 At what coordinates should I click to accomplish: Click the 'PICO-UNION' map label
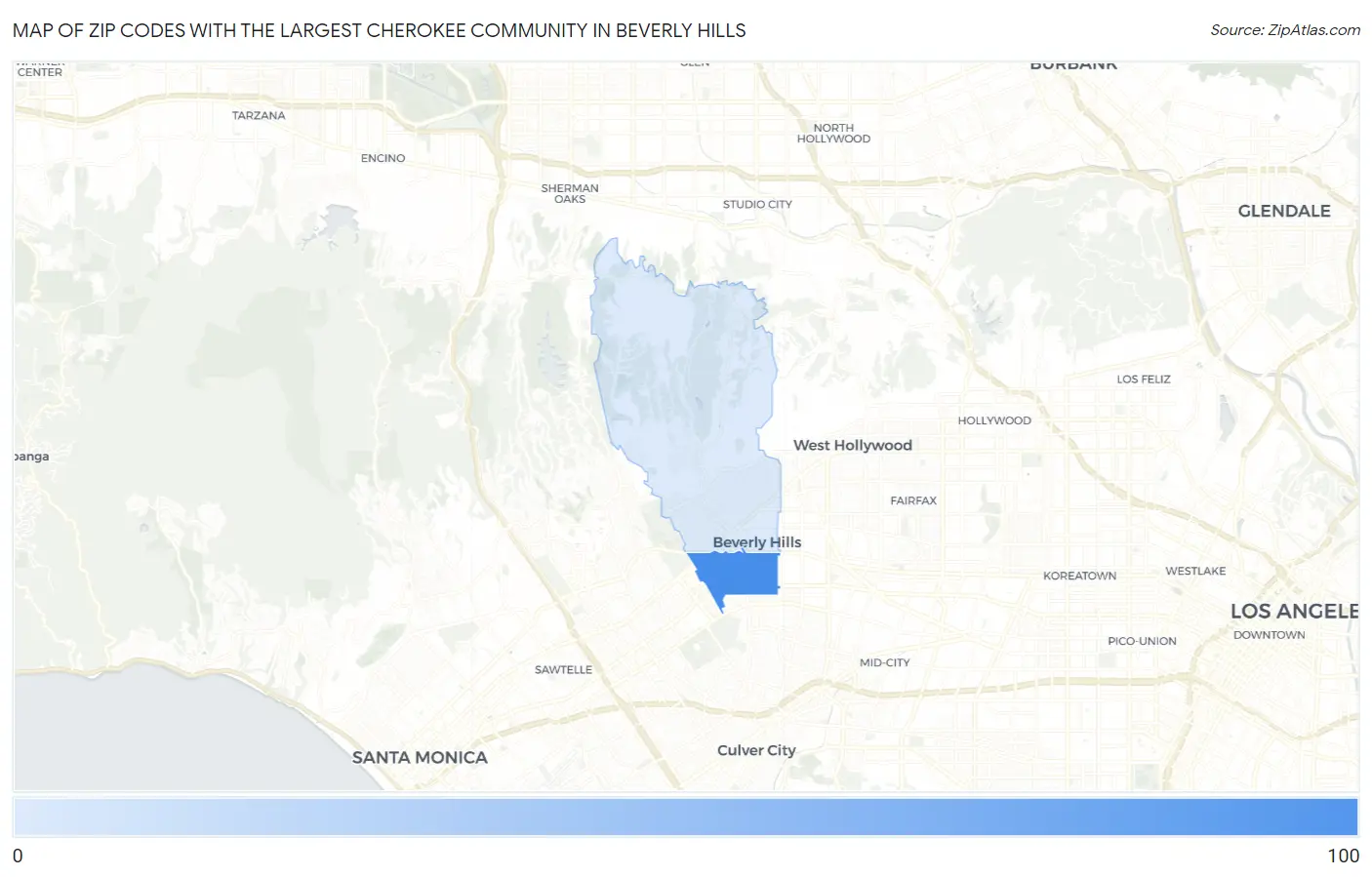pos(1142,641)
